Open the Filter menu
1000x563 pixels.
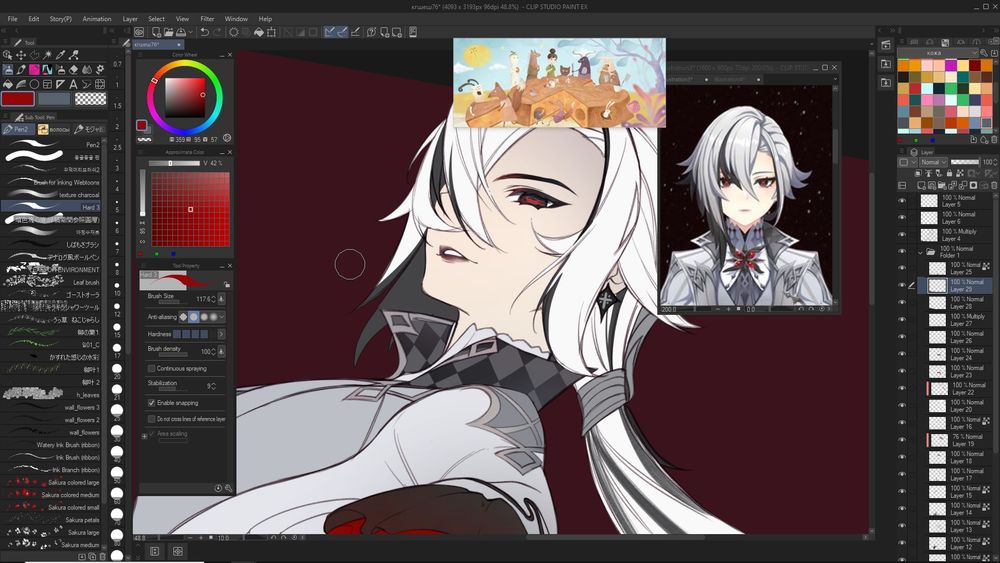pos(207,18)
